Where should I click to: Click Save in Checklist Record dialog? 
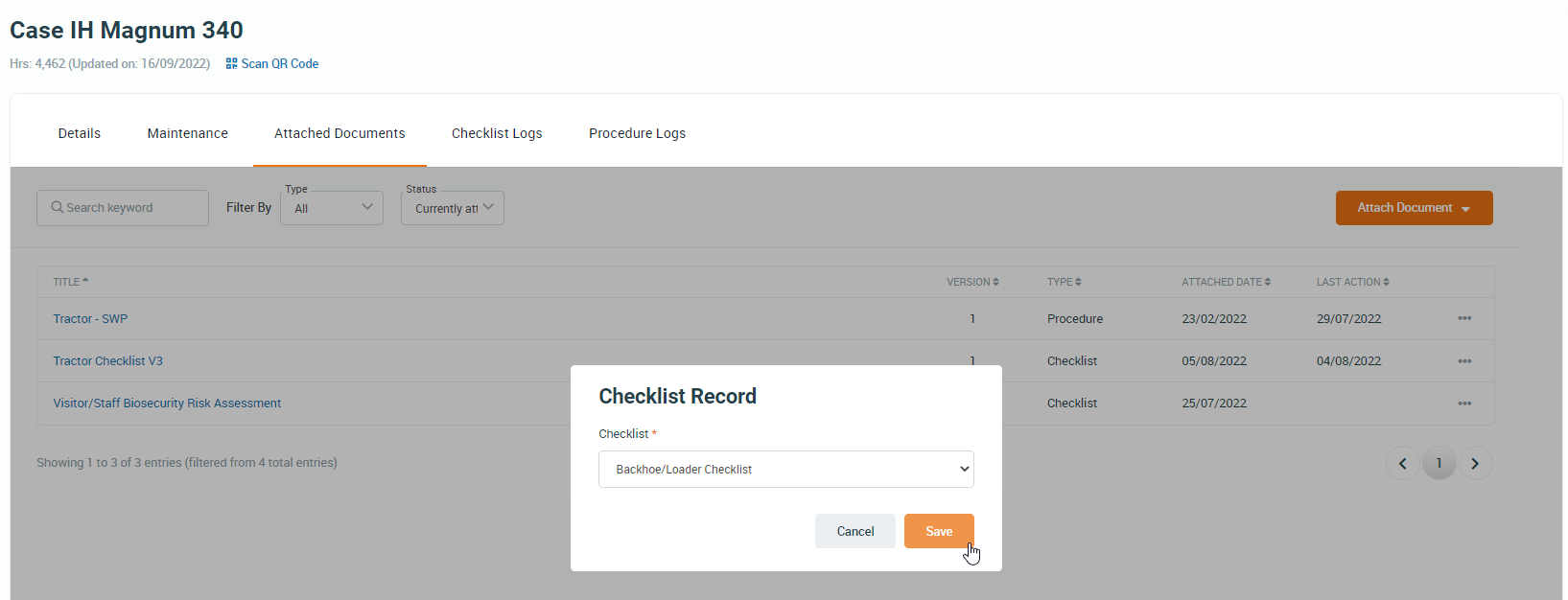pos(939,531)
